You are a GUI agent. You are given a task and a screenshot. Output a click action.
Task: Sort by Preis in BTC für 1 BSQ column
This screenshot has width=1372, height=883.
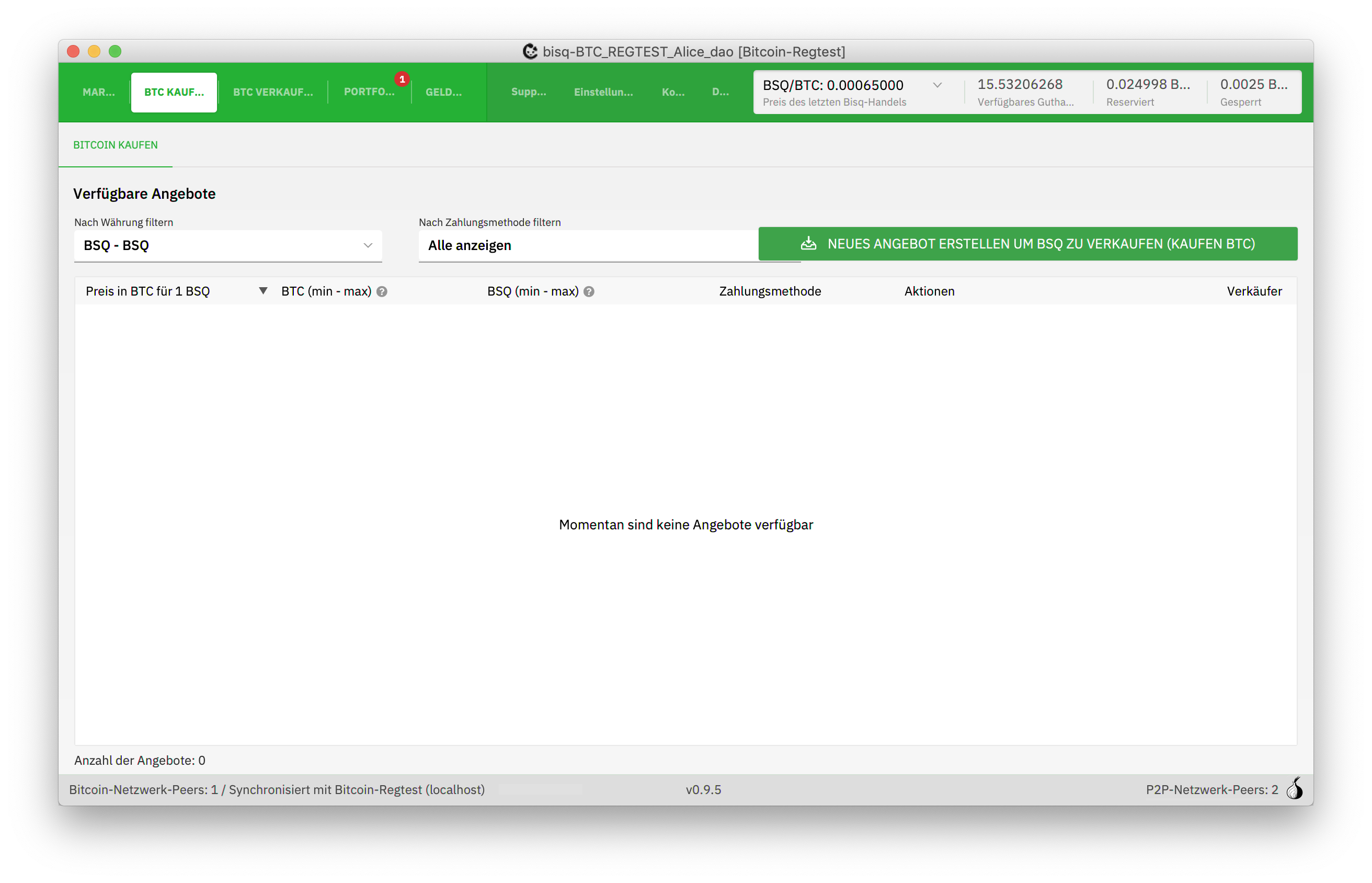pyautogui.click(x=148, y=291)
